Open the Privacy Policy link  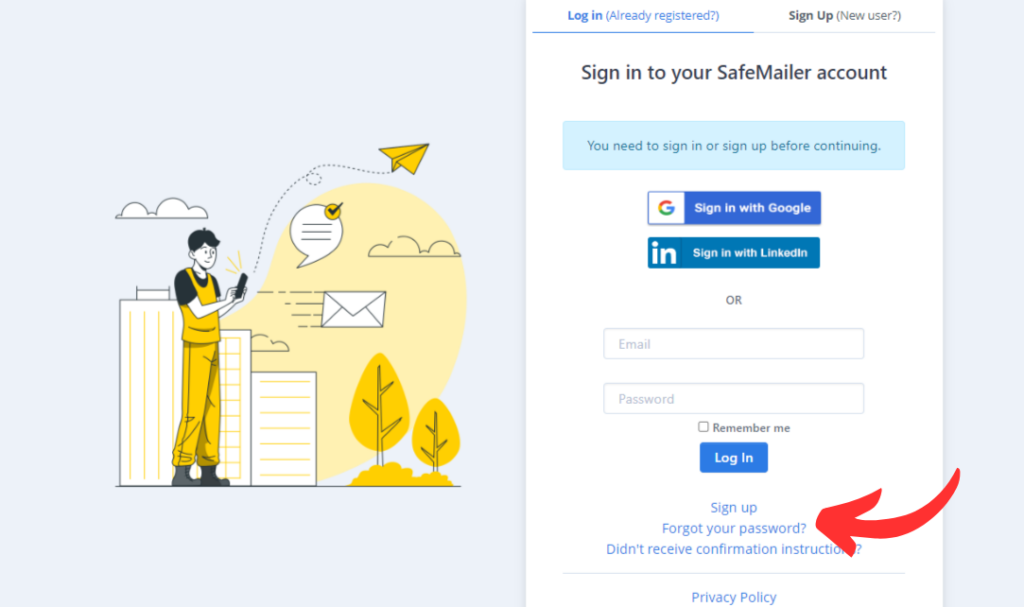[x=733, y=597]
